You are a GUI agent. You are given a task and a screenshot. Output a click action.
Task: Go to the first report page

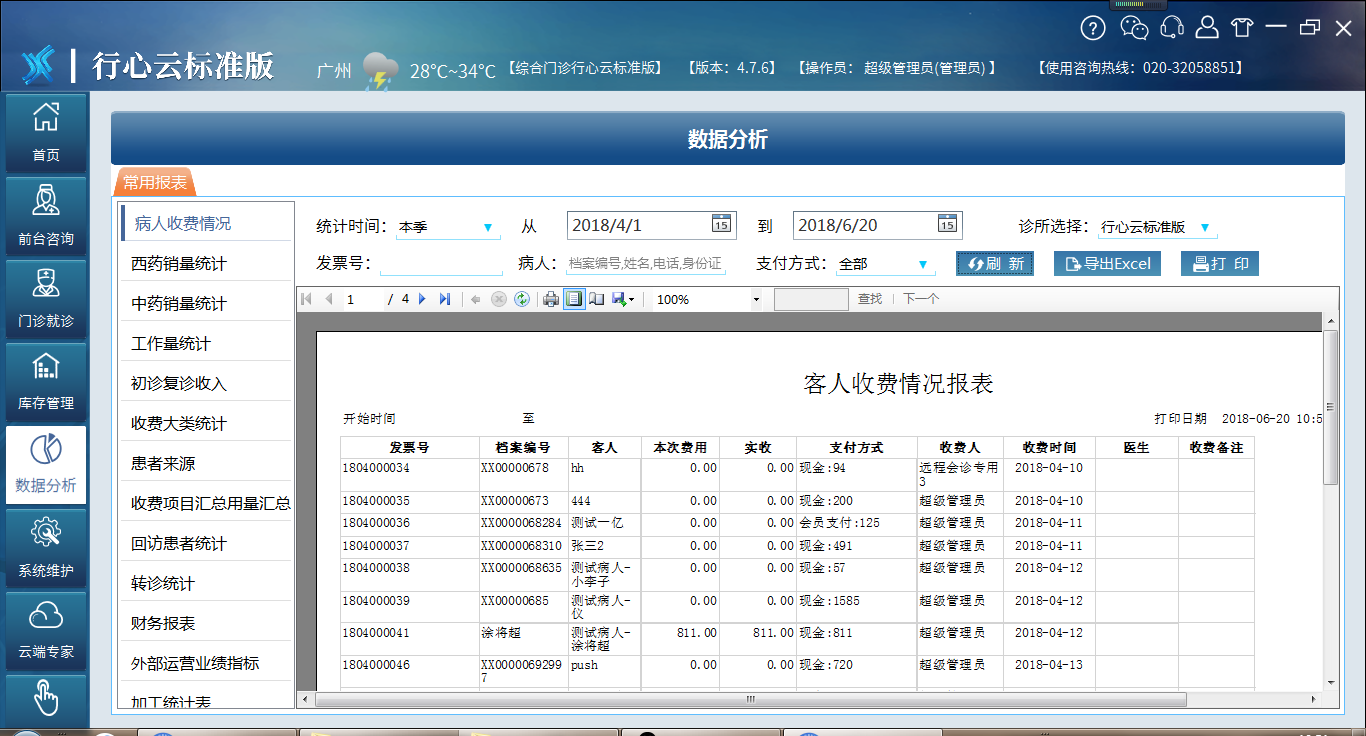tap(306, 299)
